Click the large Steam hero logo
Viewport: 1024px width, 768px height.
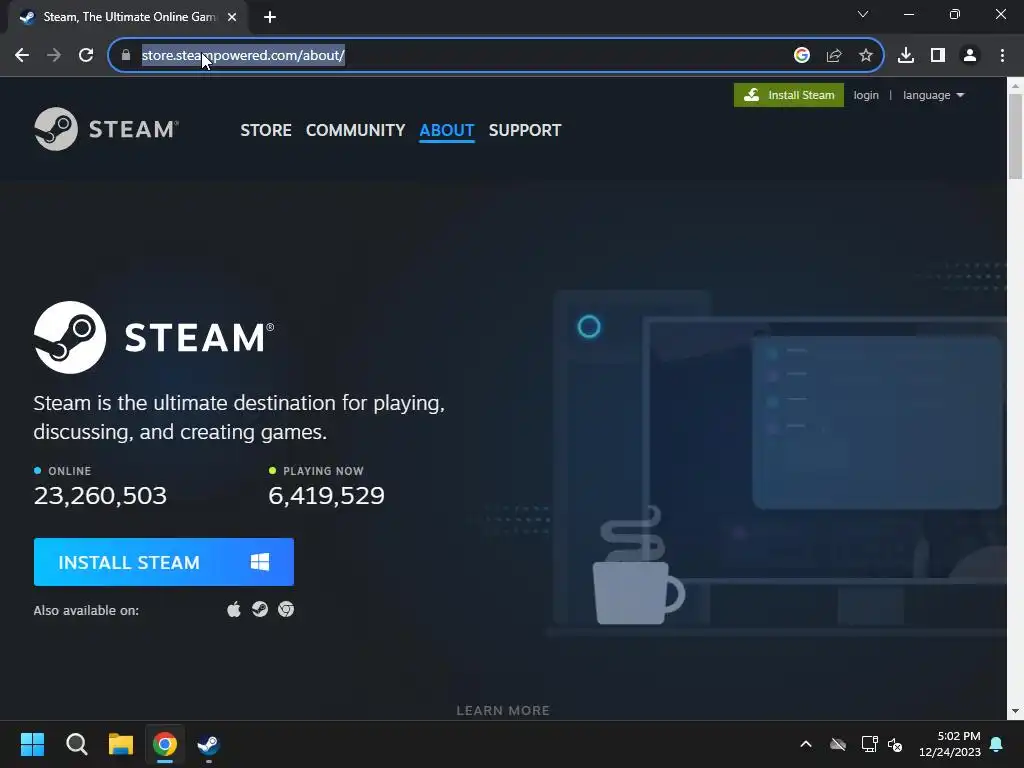[154, 338]
